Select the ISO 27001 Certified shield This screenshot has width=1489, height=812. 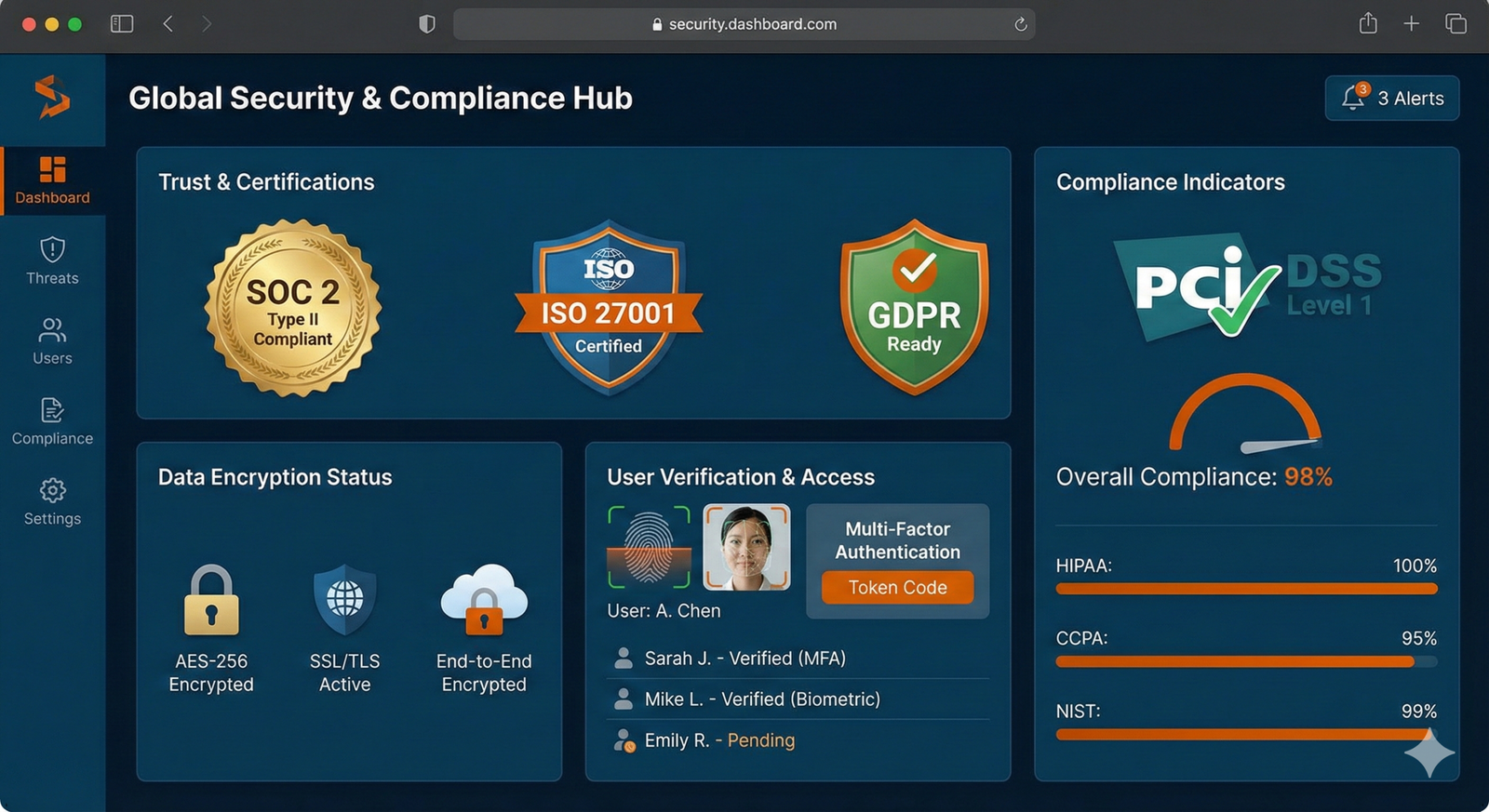pyautogui.click(x=609, y=308)
